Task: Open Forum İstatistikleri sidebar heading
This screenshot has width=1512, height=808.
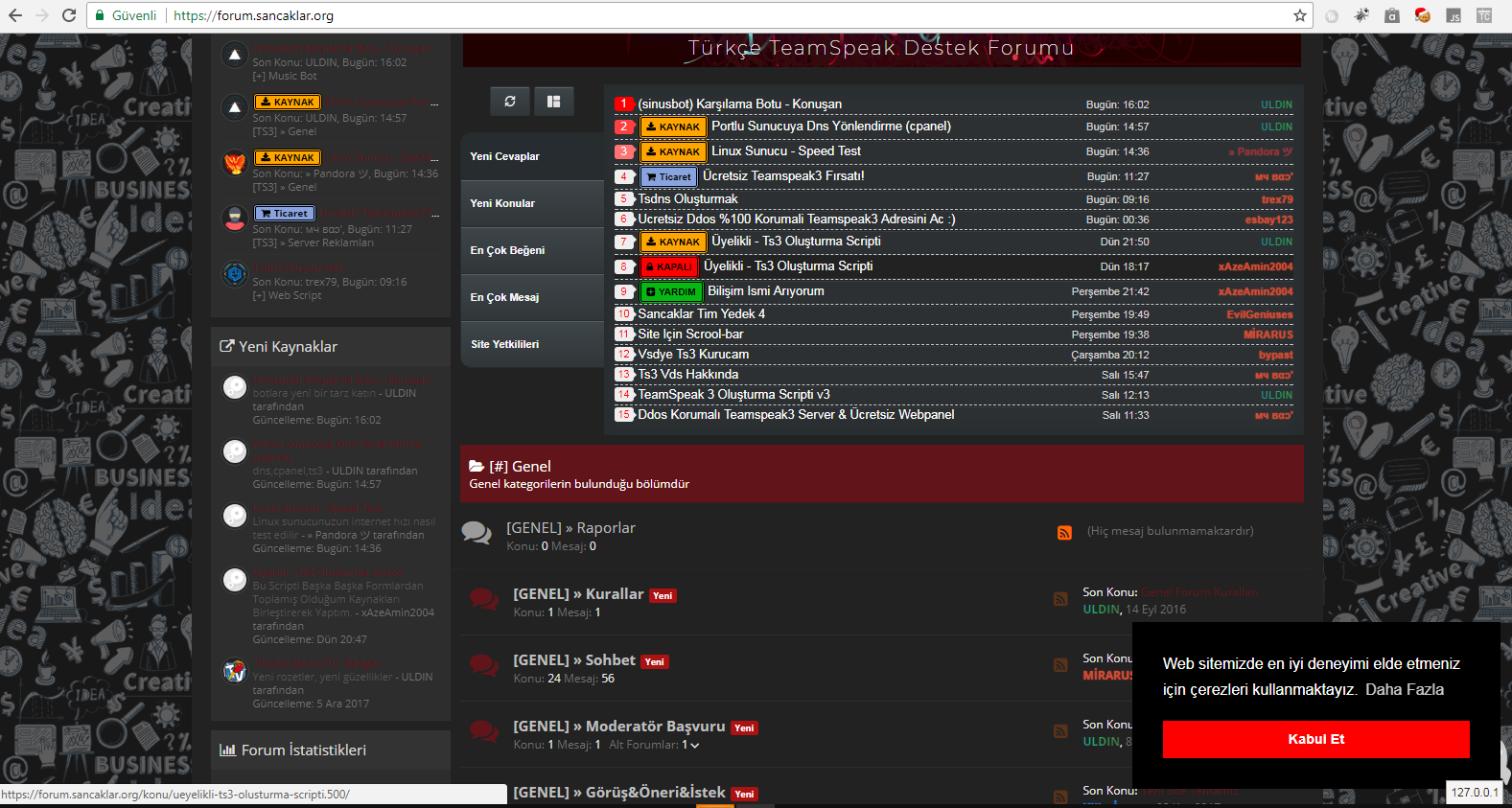Action: pyautogui.click(x=304, y=750)
